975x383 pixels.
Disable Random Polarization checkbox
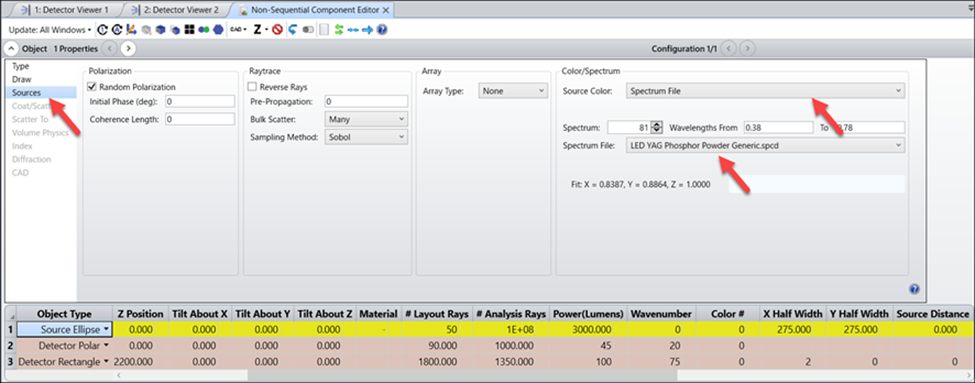click(x=93, y=87)
